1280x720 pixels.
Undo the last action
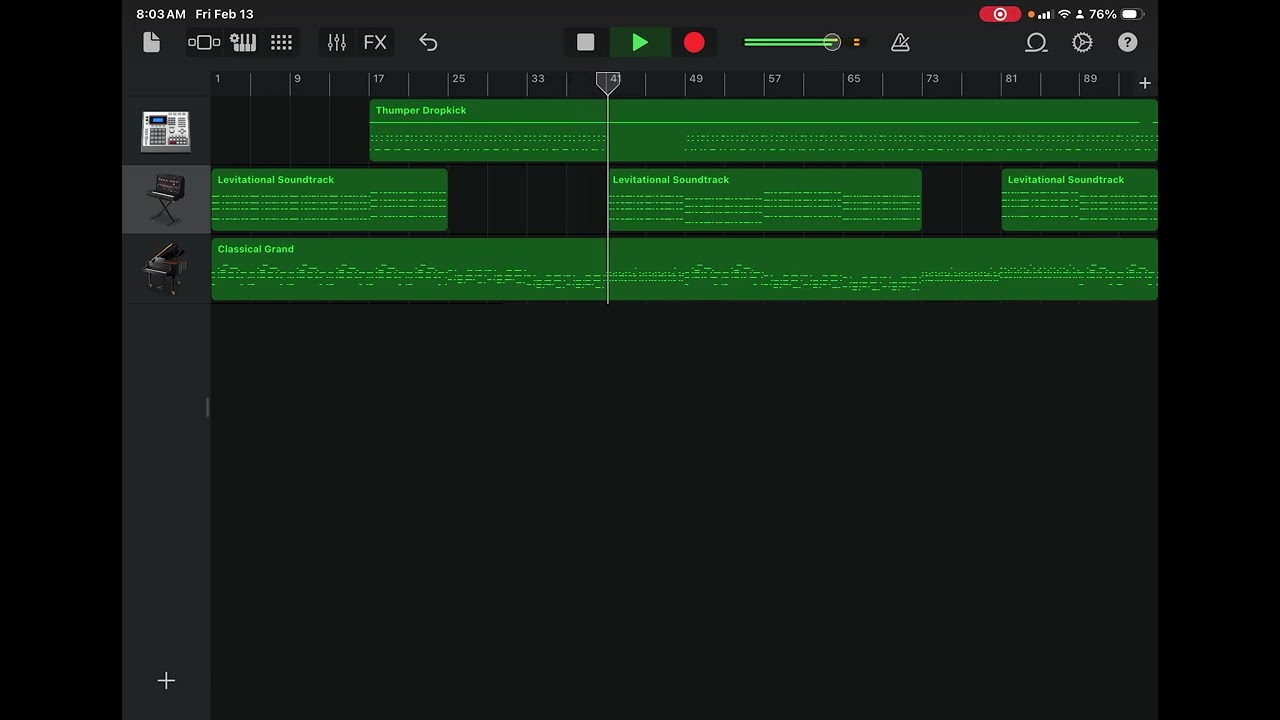pyautogui.click(x=428, y=42)
